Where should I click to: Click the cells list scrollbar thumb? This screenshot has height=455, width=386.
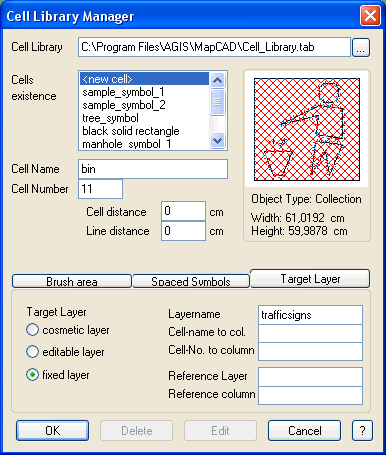pos(218,102)
